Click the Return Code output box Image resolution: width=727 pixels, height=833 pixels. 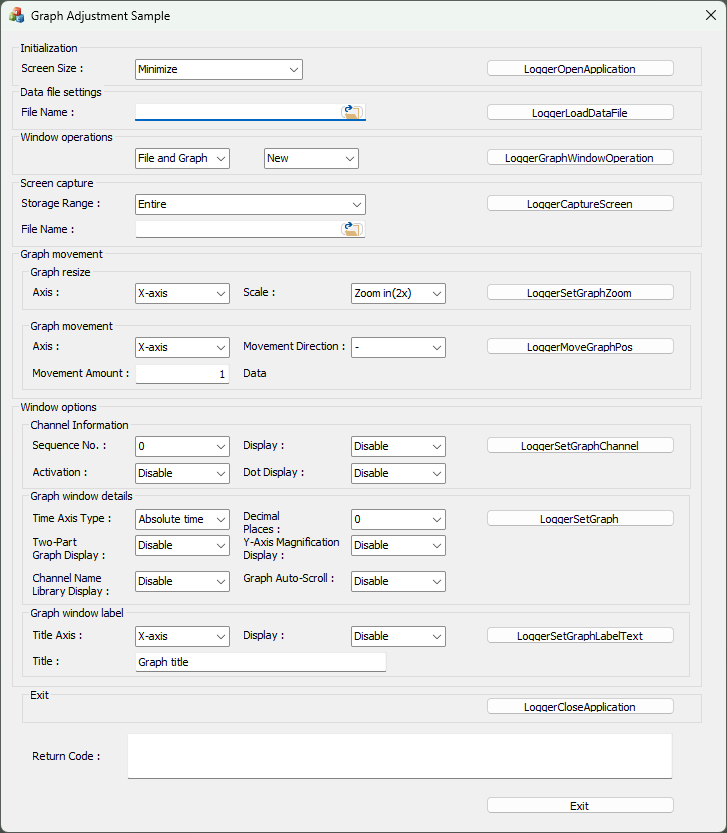[x=399, y=756]
